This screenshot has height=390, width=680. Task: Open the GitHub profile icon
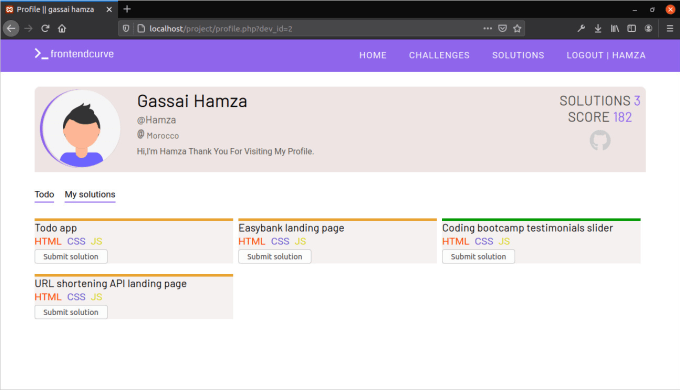coord(600,141)
